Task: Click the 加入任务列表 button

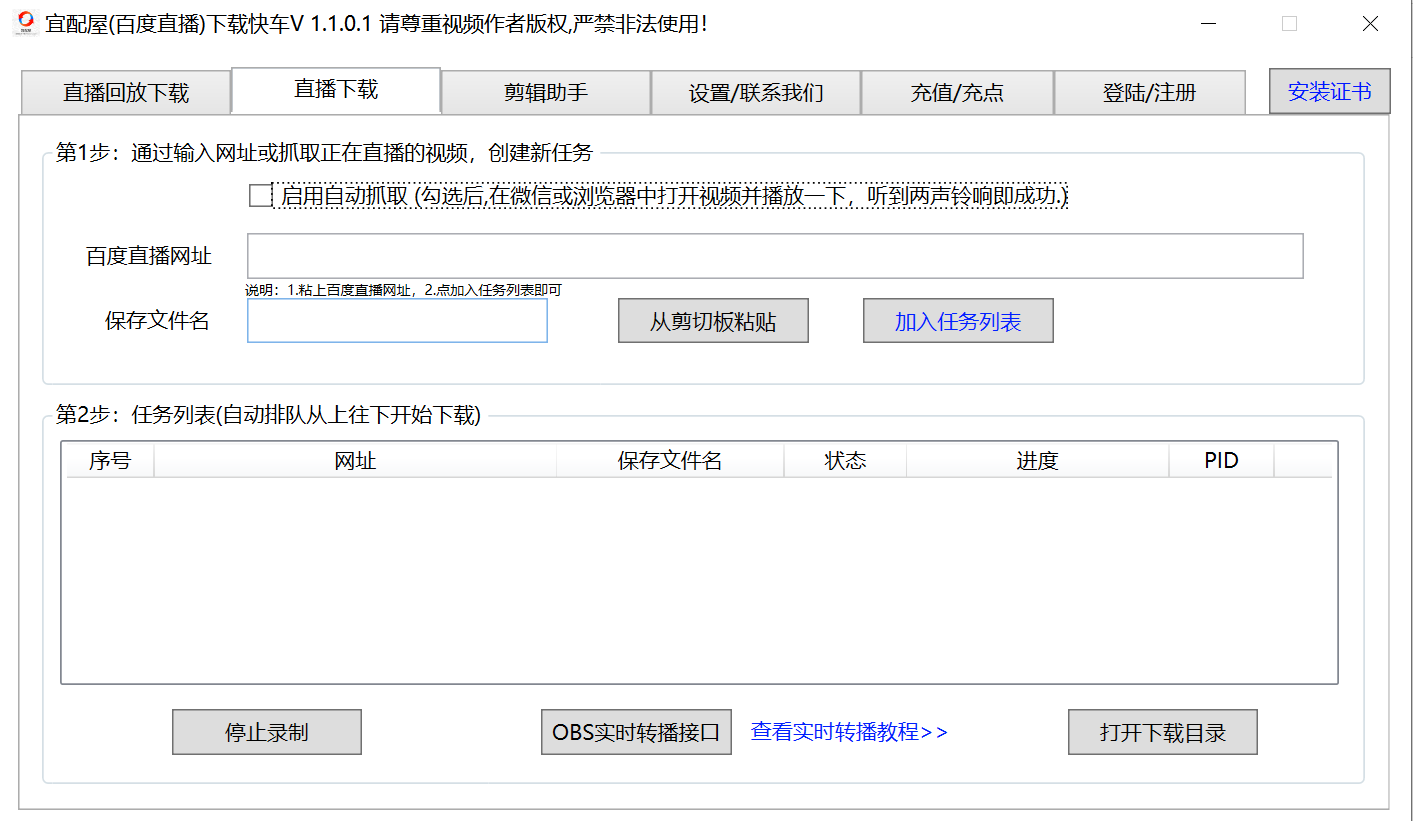Action: tap(958, 321)
